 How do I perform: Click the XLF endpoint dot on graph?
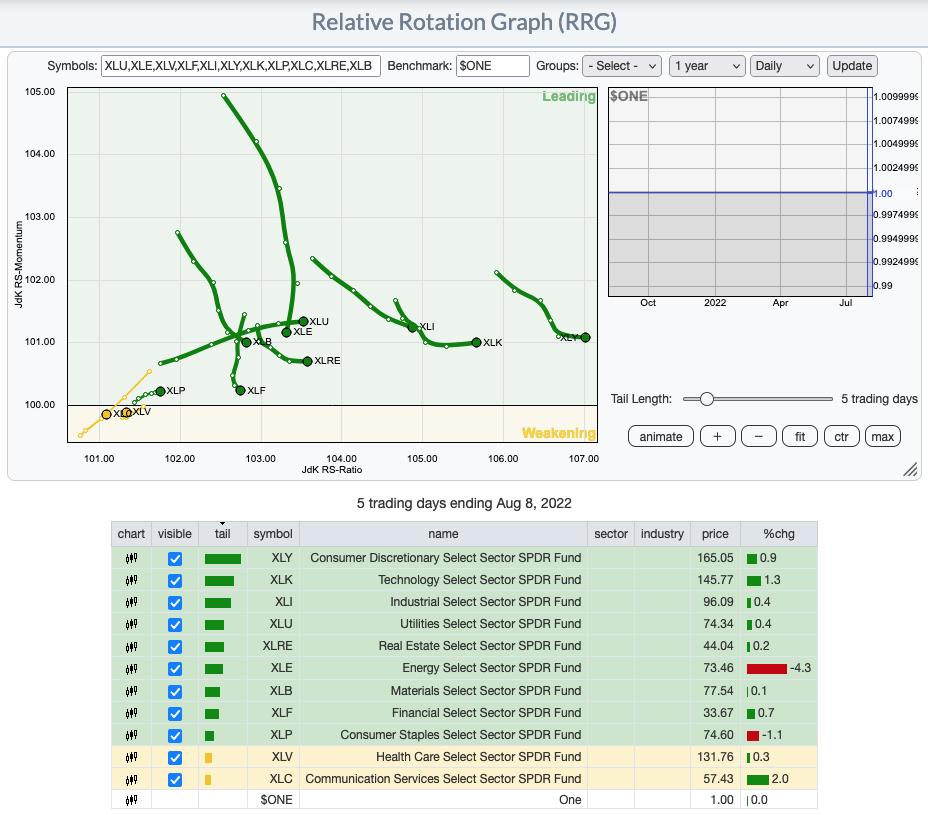(240, 390)
